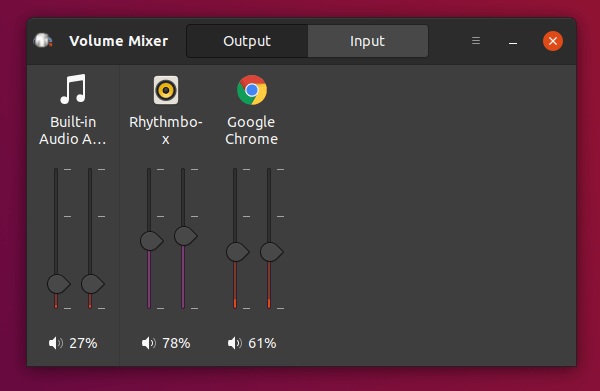Image resolution: width=600 pixels, height=391 pixels.
Task: Open the hamburger menu in the title bar
Action: (476, 41)
